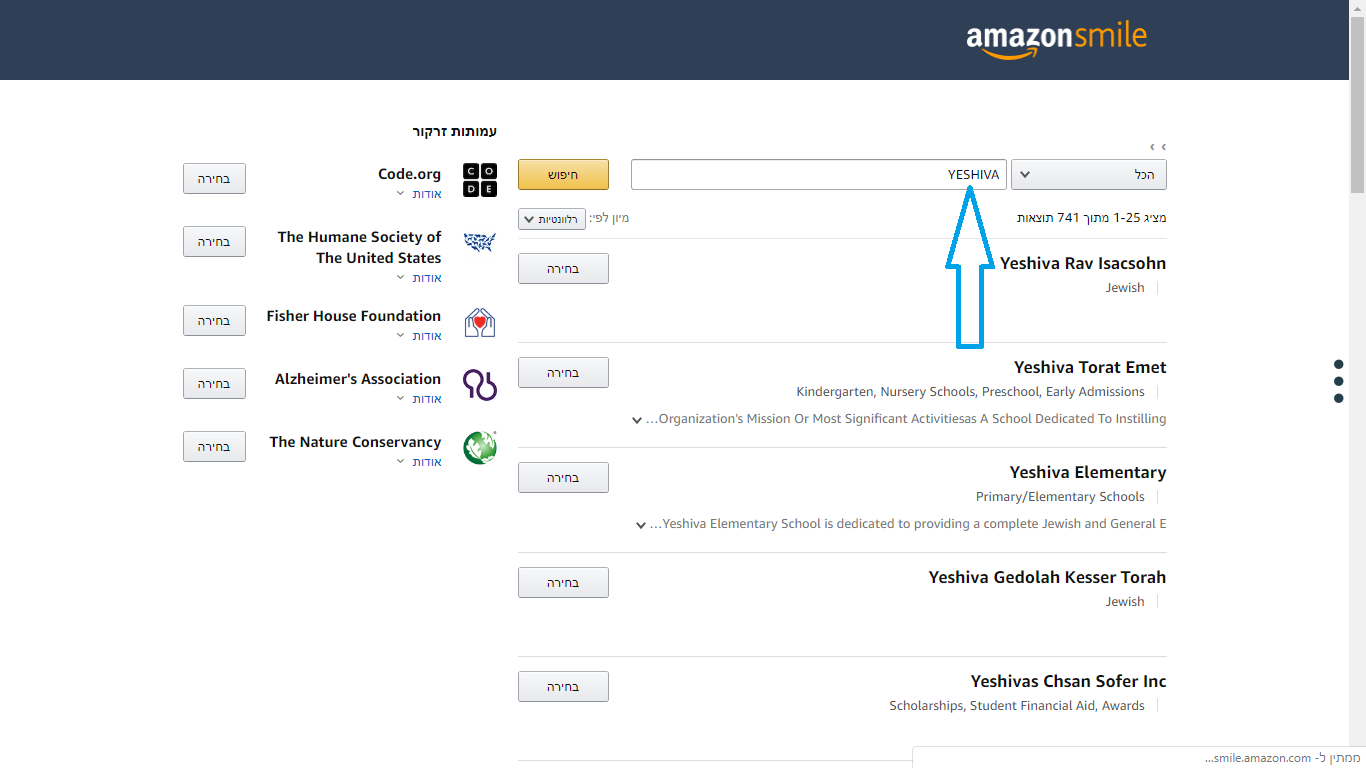Expand the about link under Code.org
This screenshot has height=768, width=1366.
click(x=421, y=194)
